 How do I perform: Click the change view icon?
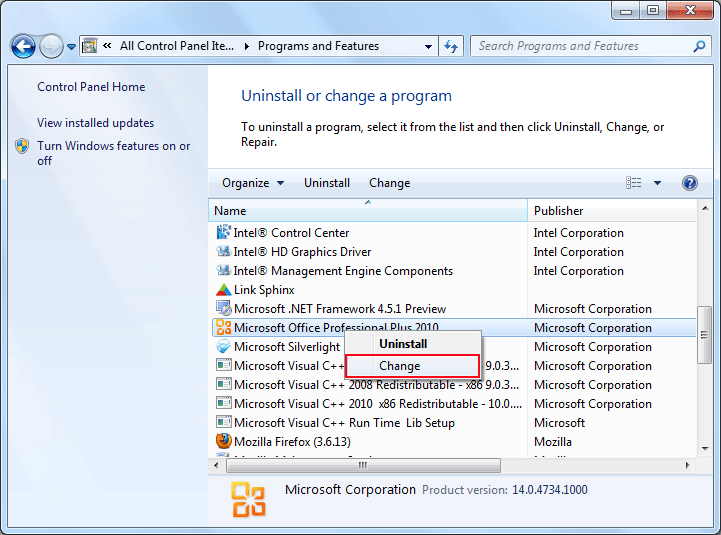(634, 183)
